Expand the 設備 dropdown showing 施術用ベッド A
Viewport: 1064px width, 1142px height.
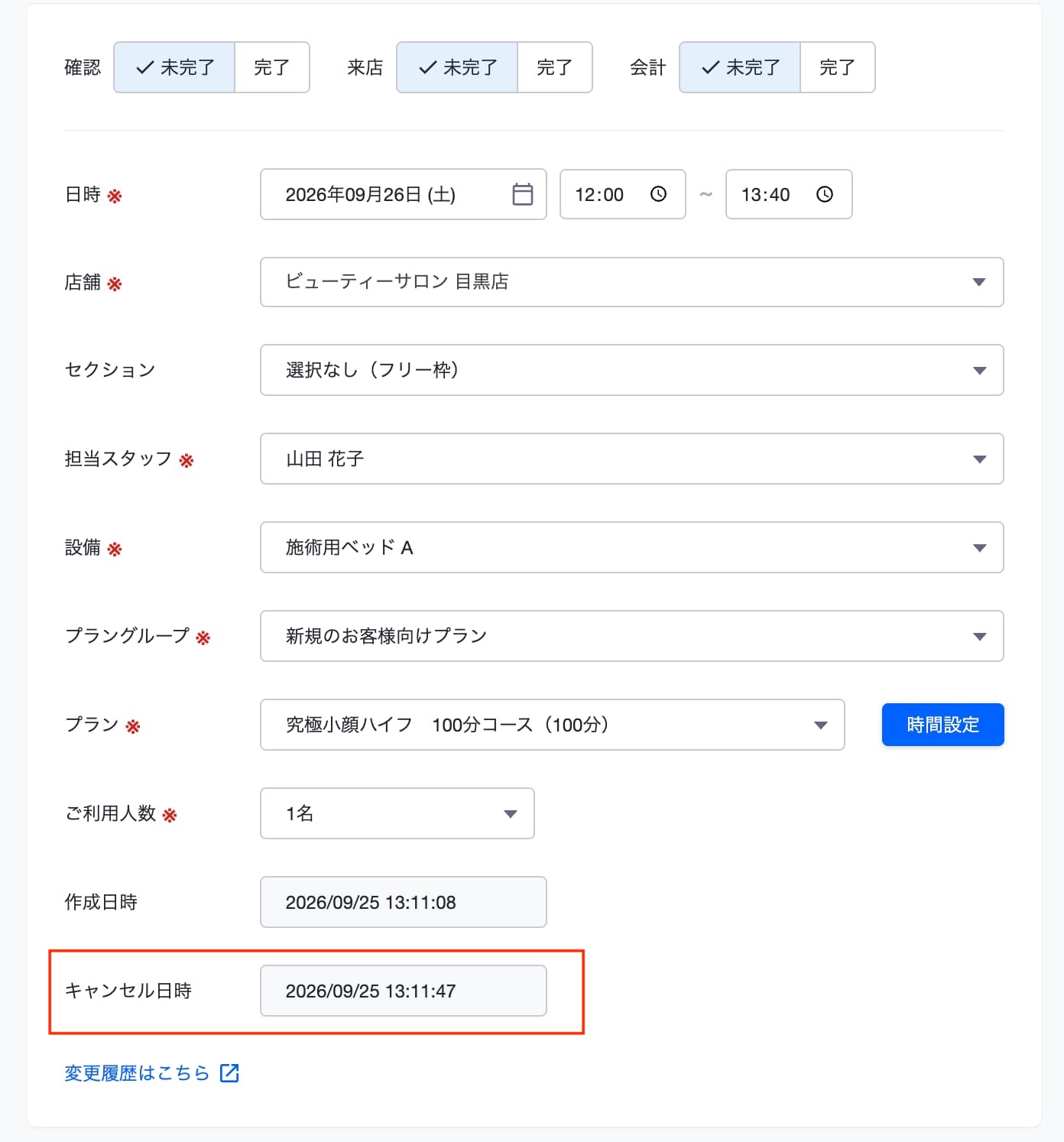point(632,547)
